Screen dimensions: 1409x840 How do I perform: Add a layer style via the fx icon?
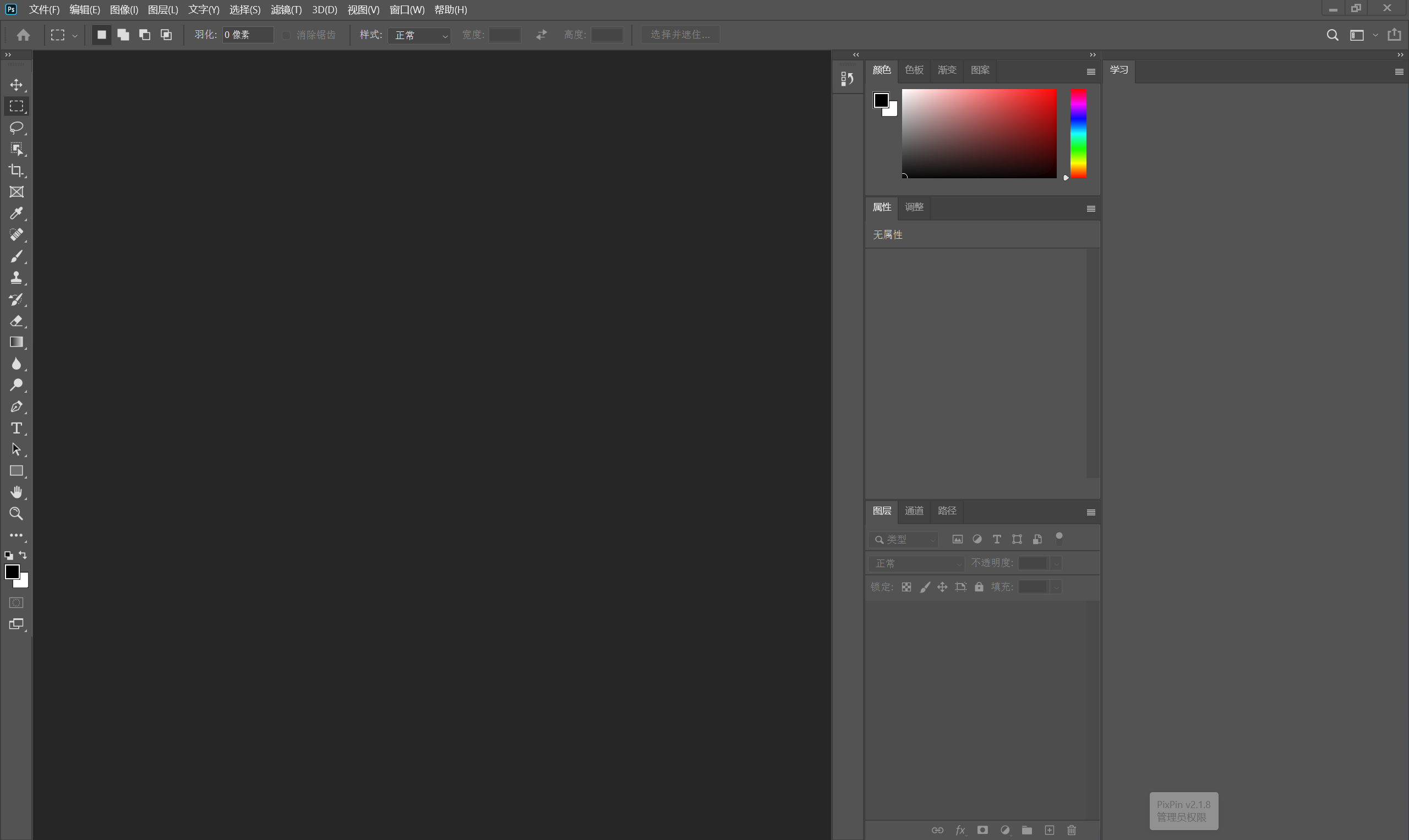point(960,830)
